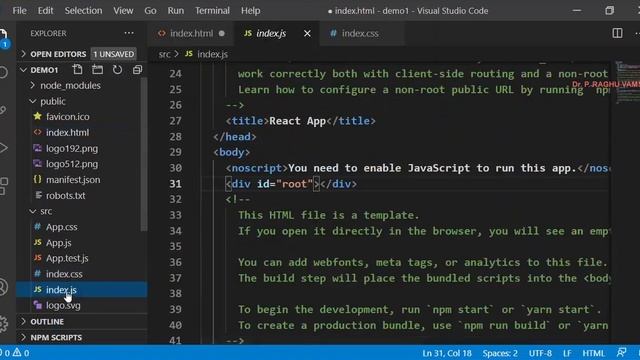This screenshot has width=640, height=360.
Task: Change encoding via UTF-8 entry
Action: pyautogui.click(x=540, y=353)
